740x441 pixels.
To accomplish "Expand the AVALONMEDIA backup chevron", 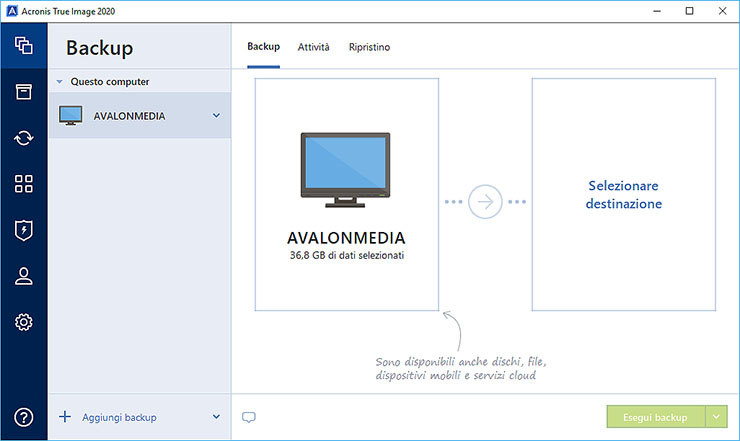I will pos(216,116).
